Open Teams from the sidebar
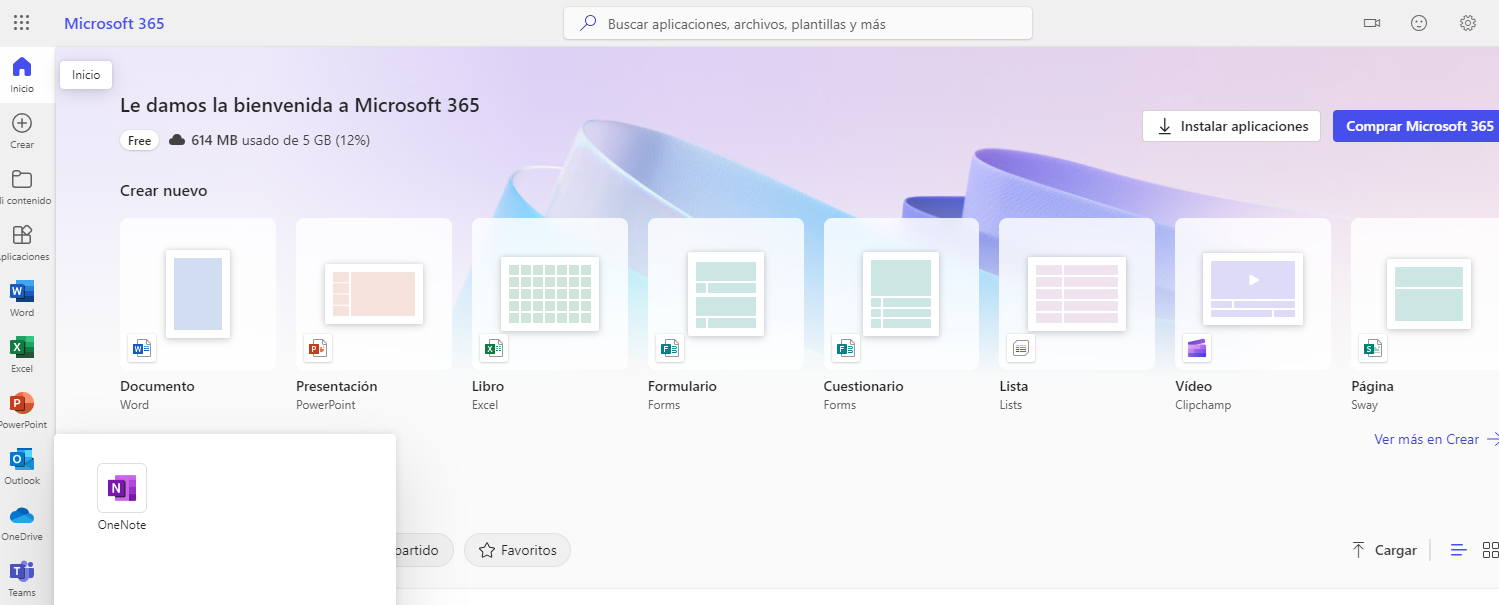This screenshot has height=605, width=1499. coord(22,579)
